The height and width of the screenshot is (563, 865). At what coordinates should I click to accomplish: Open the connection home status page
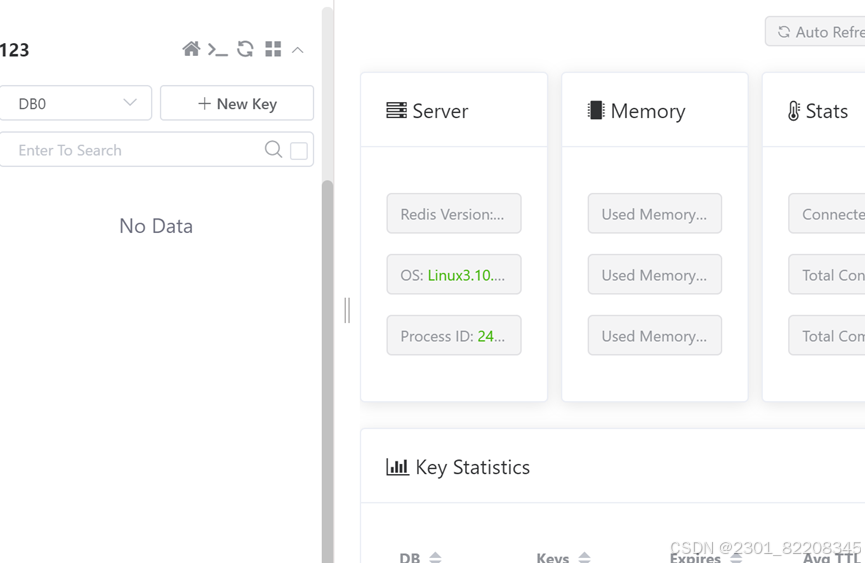(191, 49)
